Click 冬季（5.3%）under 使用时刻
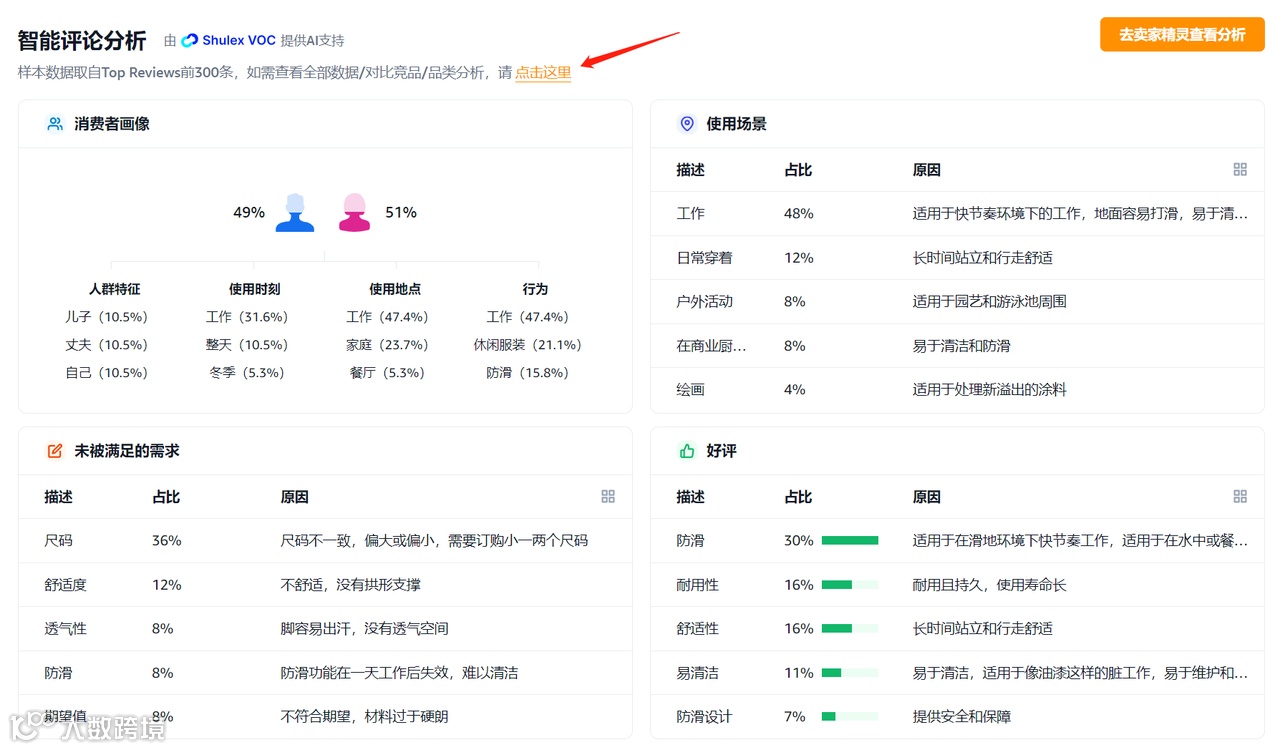The width and height of the screenshot is (1280, 750). tap(247, 373)
